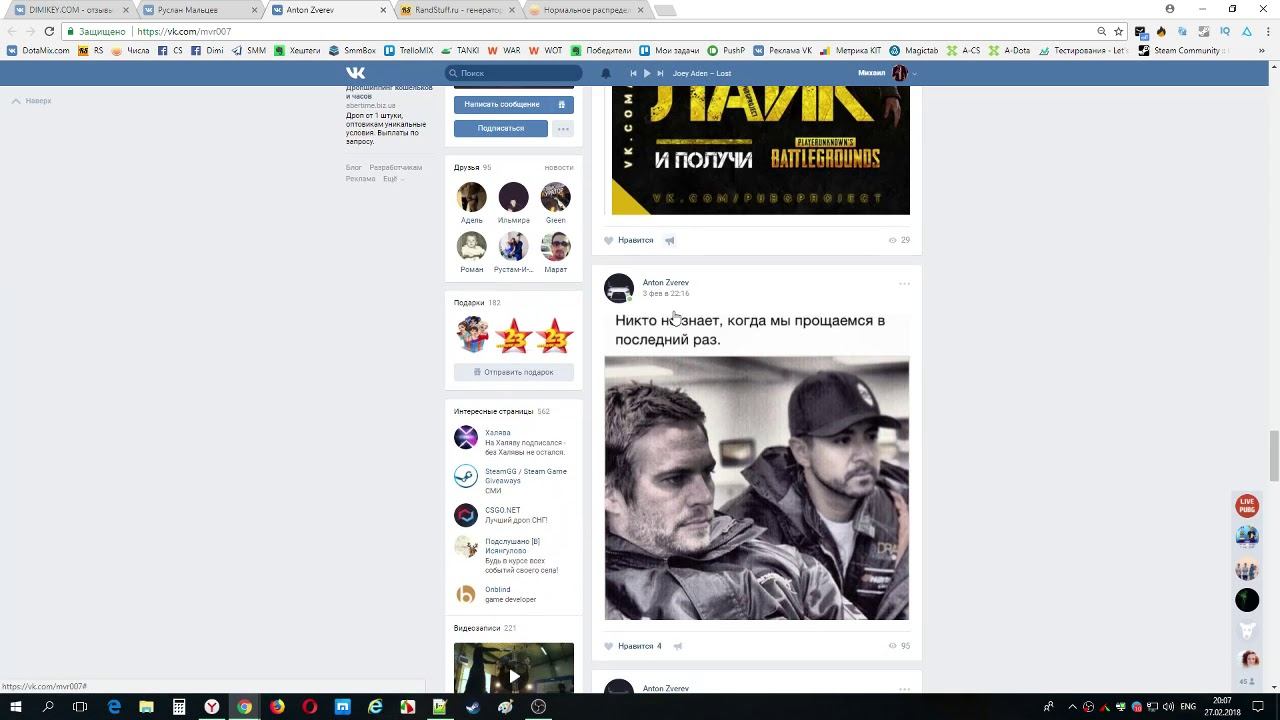Open the VK notifications bell
Viewport: 1280px width, 720px height.
pyautogui.click(x=605, y=73)
